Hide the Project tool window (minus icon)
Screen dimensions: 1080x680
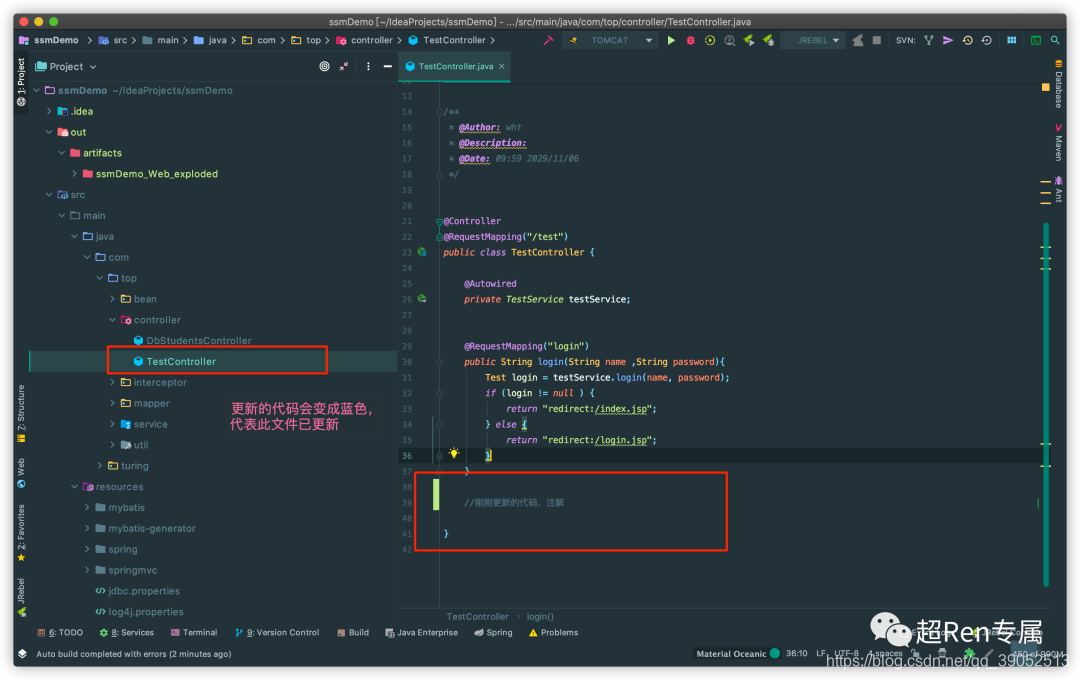point(387,67)
